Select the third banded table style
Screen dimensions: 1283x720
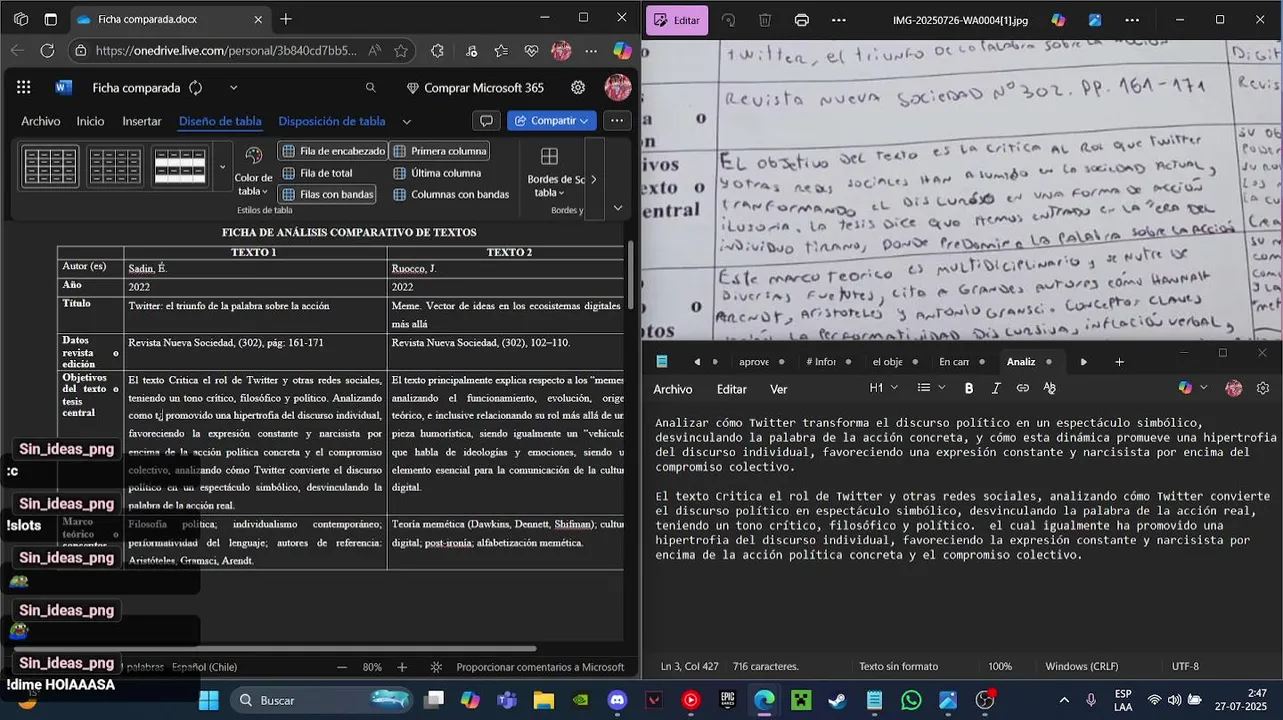[x=180, y=166]
